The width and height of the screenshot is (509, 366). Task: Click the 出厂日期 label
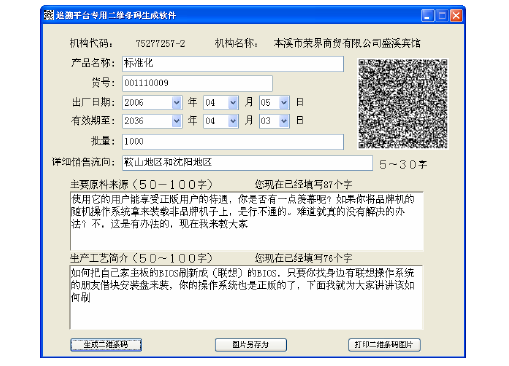click(x=93, y=102)
